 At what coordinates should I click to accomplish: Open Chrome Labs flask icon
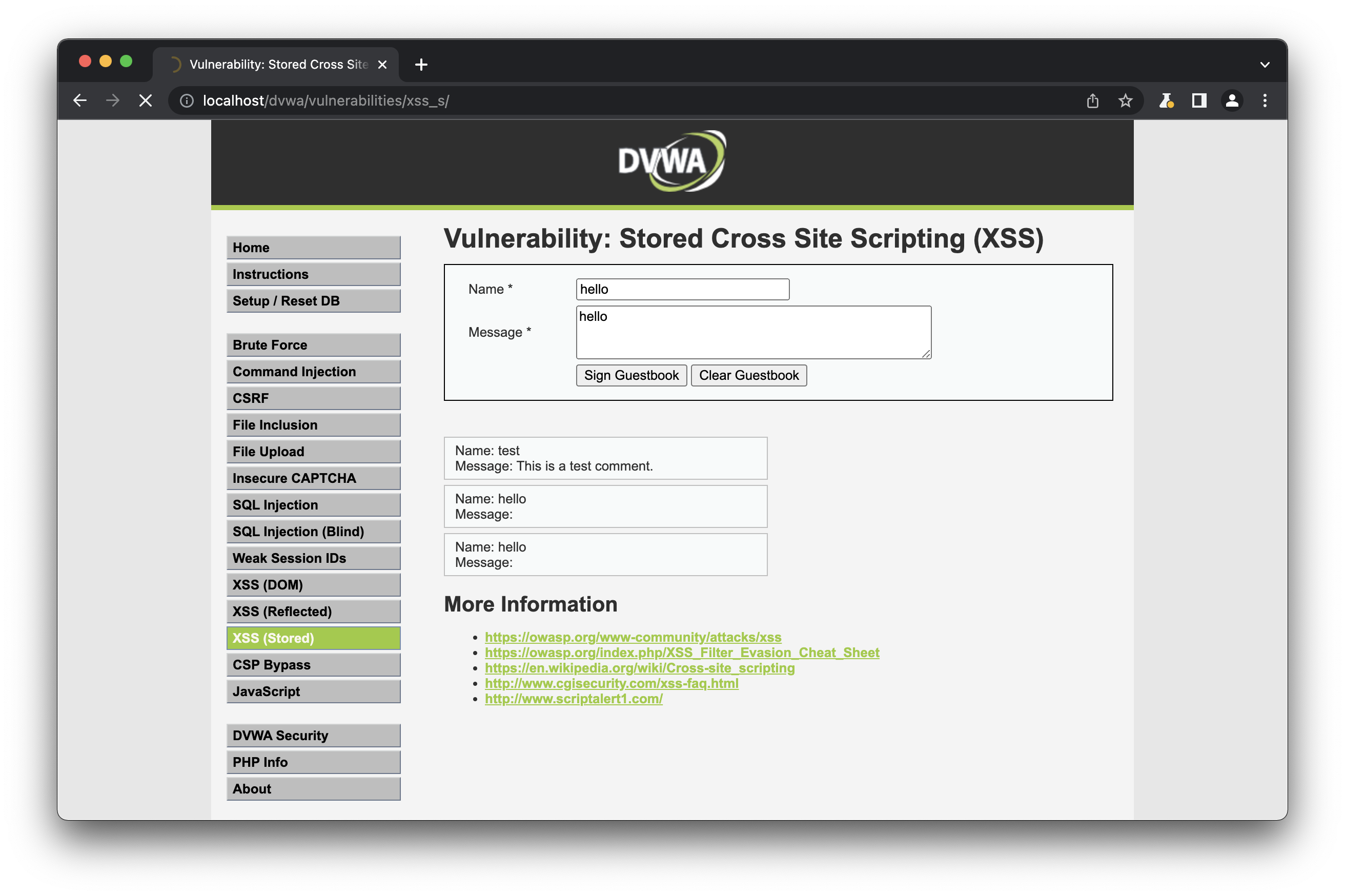coord(1166,100)
